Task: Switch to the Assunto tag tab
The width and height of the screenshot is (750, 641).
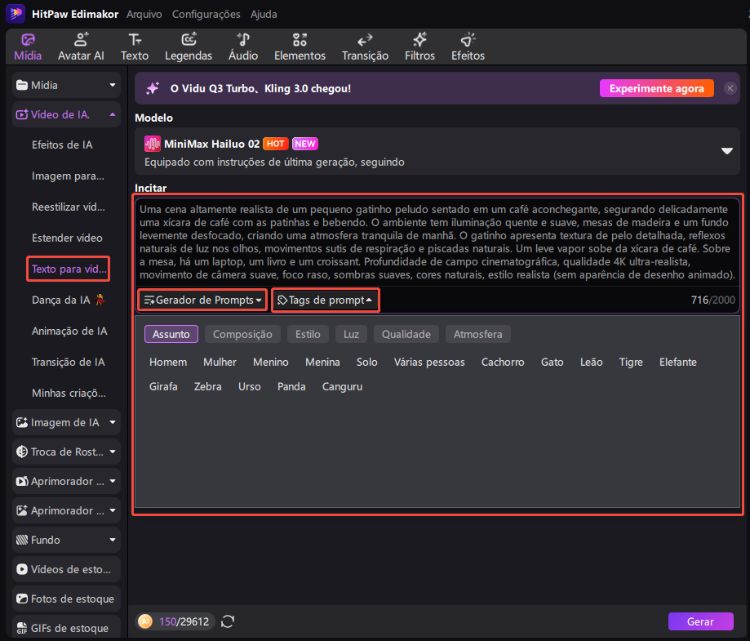Action: point(171,334)
